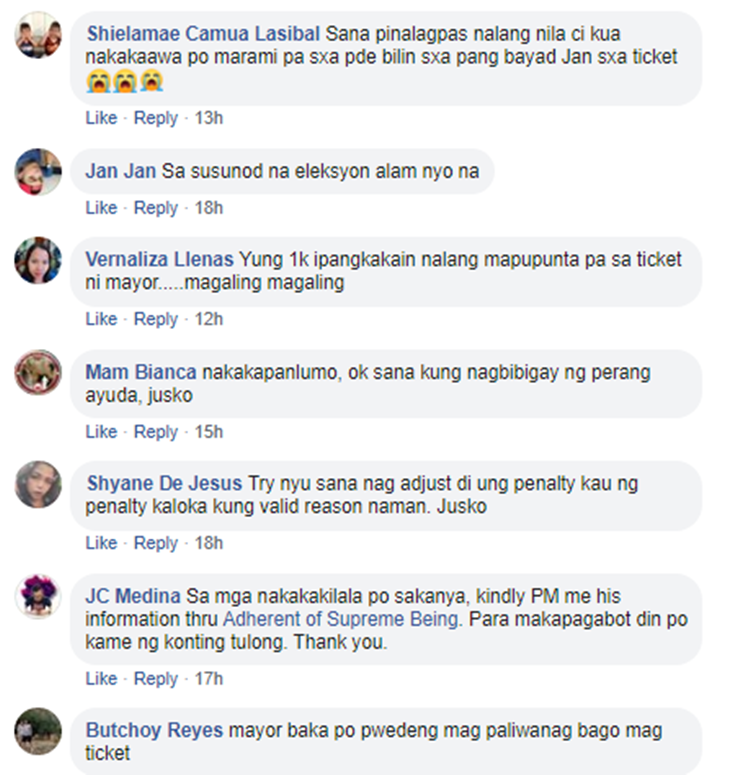The width and height of the screenshot is (750, 775).
Task: Open Shielamae Camua Lasibal's profile picture
Action: pos(38,36)
